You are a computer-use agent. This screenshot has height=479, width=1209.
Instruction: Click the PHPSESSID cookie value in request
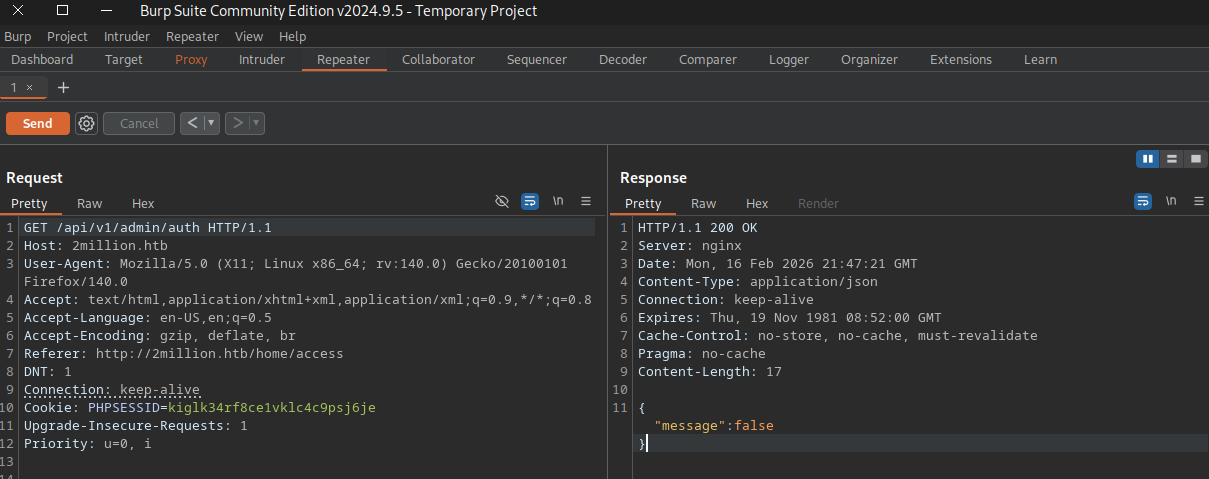pos(272,408)
